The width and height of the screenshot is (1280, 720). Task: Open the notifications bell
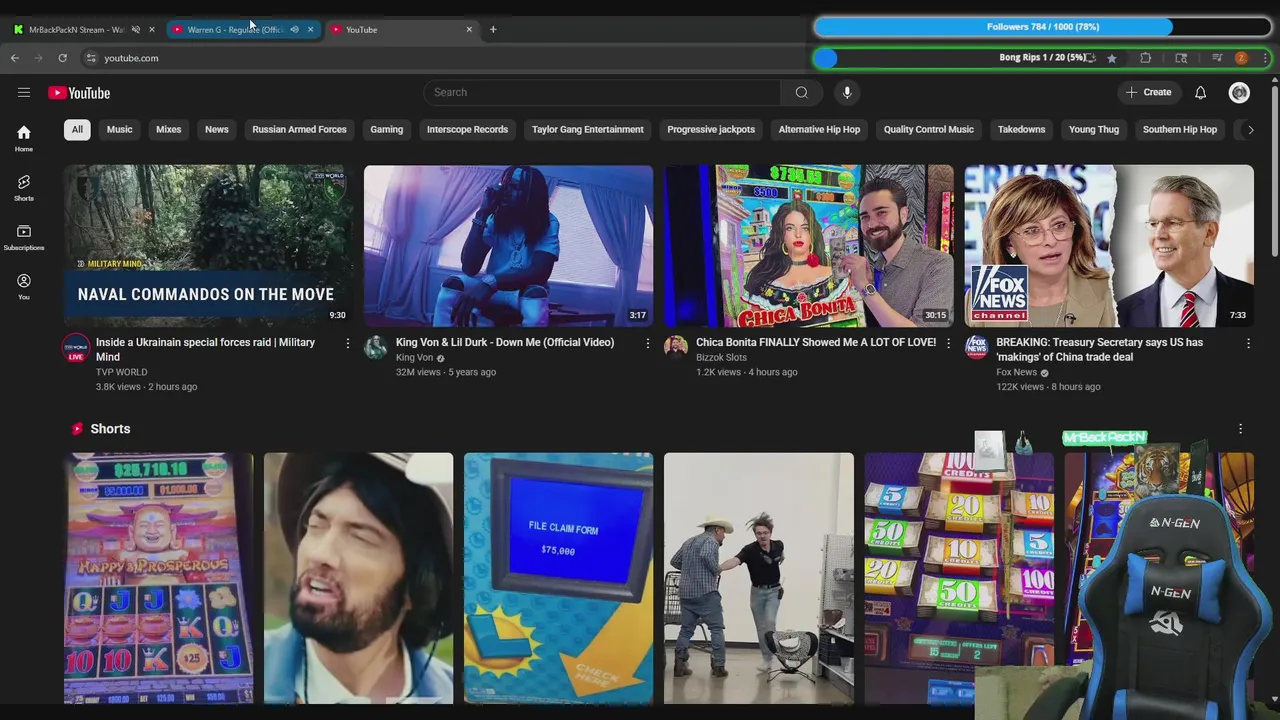coord(1200,92)
